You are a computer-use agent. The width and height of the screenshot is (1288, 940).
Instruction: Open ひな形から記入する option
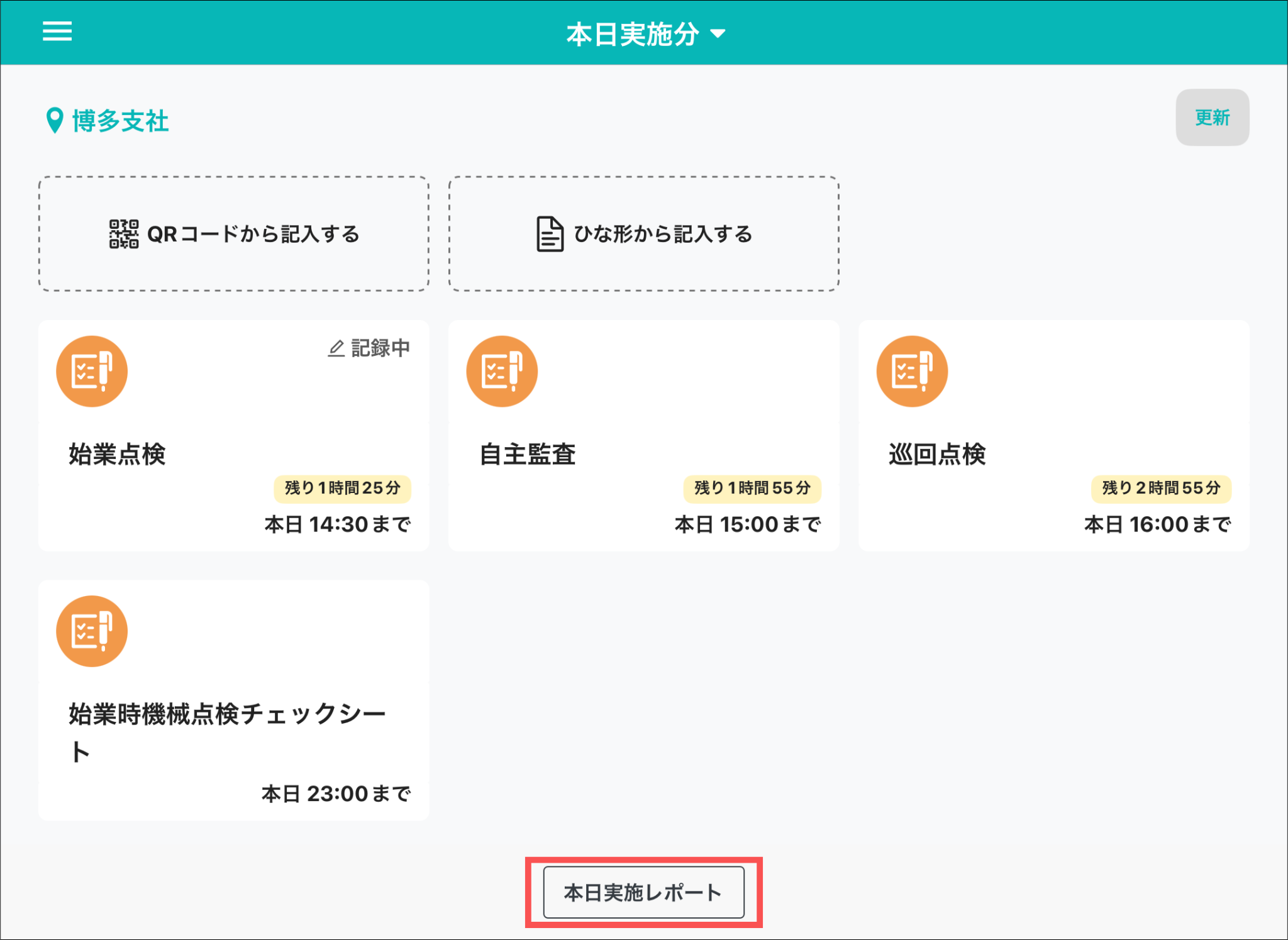[663, 234]
